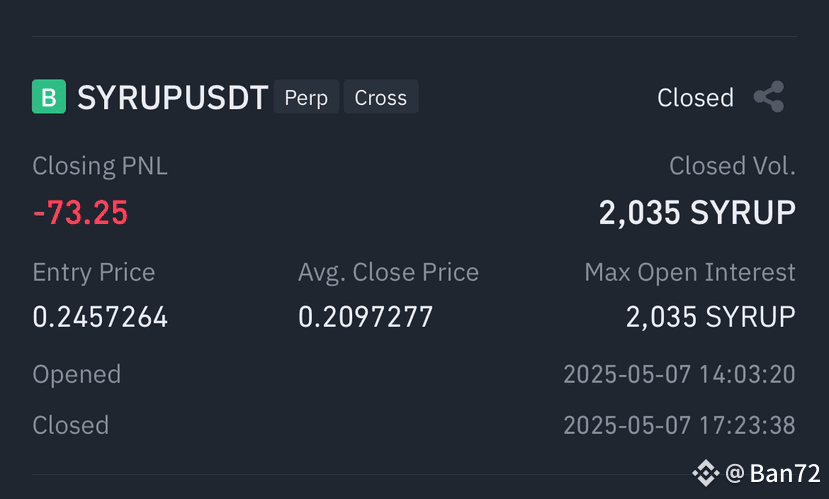Open the @Ban72 username watermark
829x499 pixels.
tap(773, 473)
